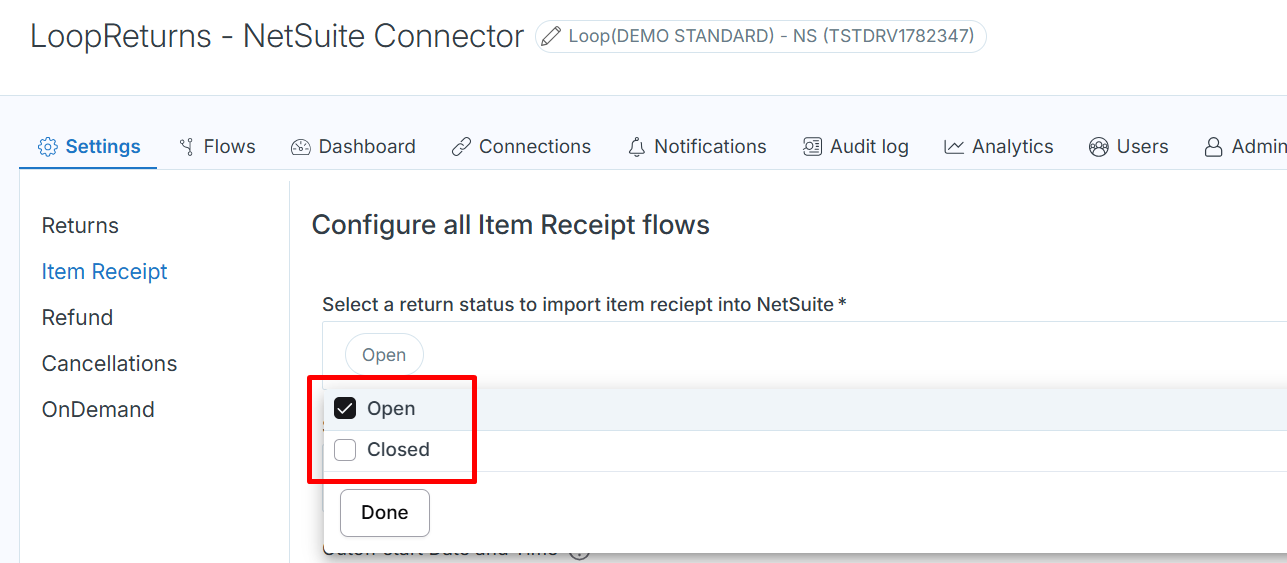Click the pencil edit icon beside Loop(DEMO STANDARD)

(551, 36)
